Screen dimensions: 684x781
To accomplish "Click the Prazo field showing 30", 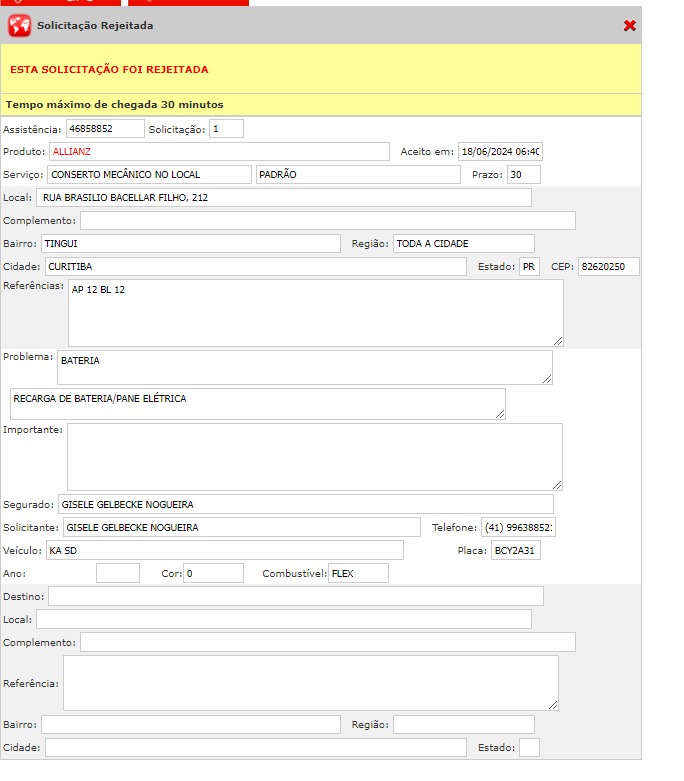I will pos(523,175).
